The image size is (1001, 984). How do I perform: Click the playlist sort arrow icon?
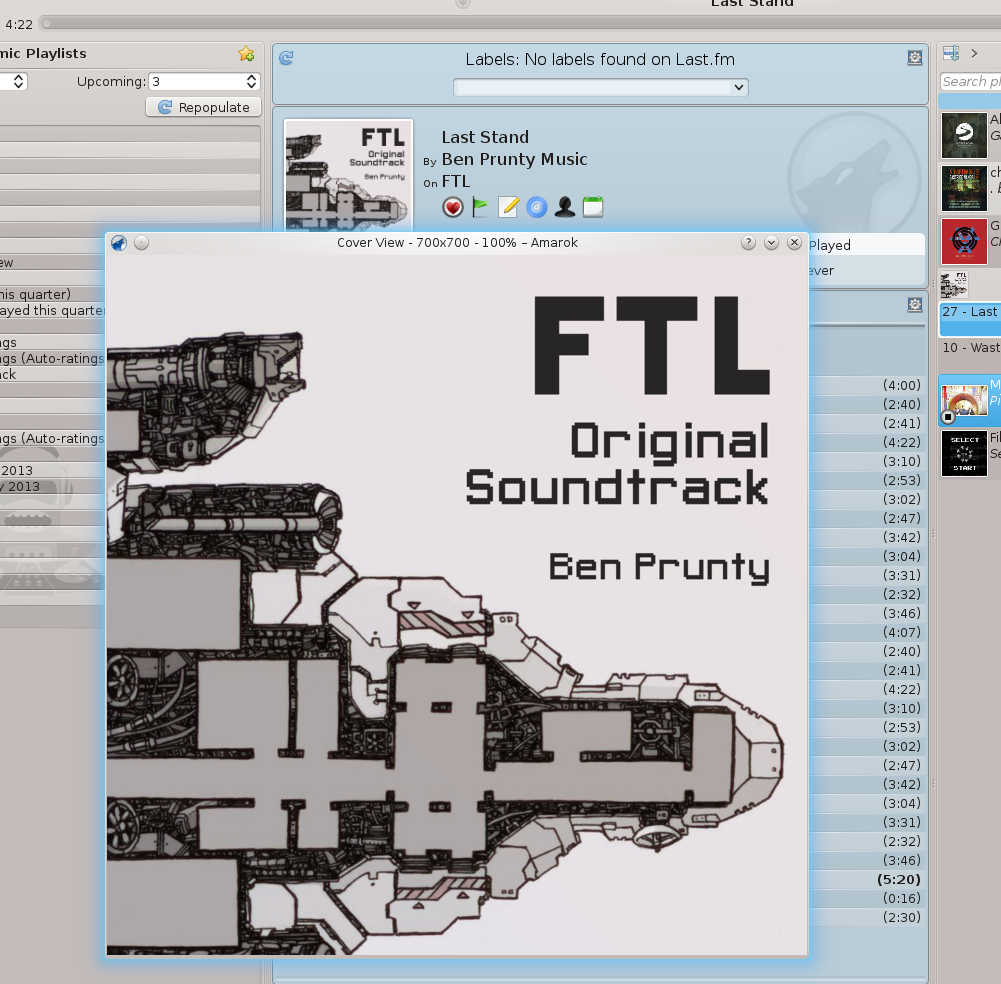(951, 53)
